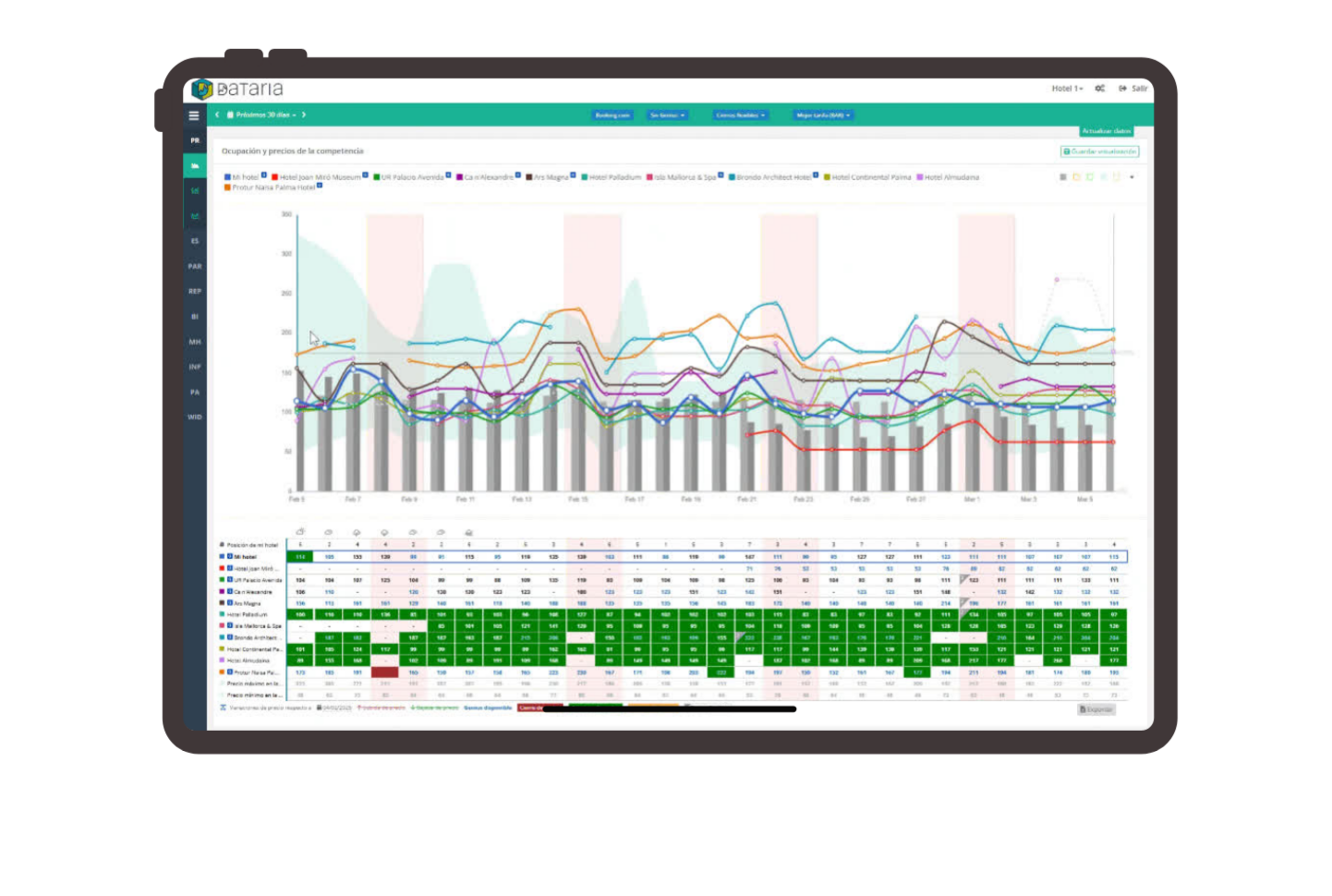Open chart options caret at legend right
The height and width of the screenshot is (896, 1332).
1132,176
